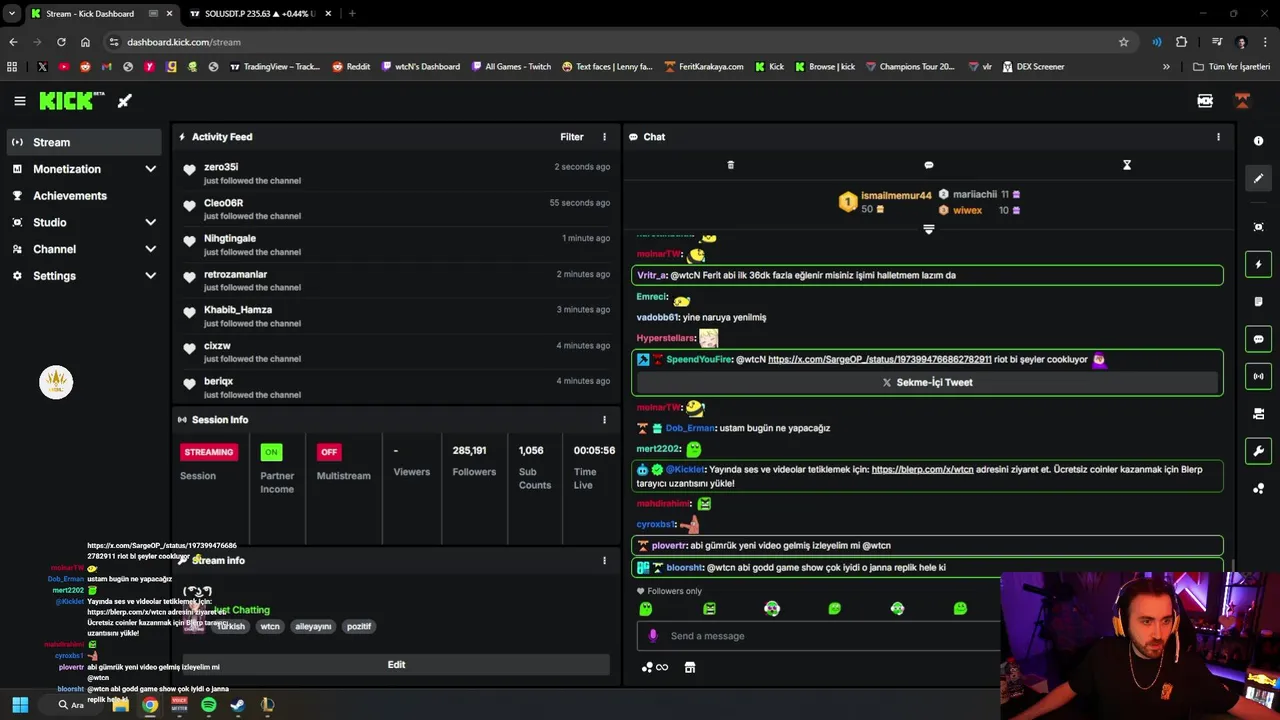Click the Windows Start button

click(x=20, y=705)
